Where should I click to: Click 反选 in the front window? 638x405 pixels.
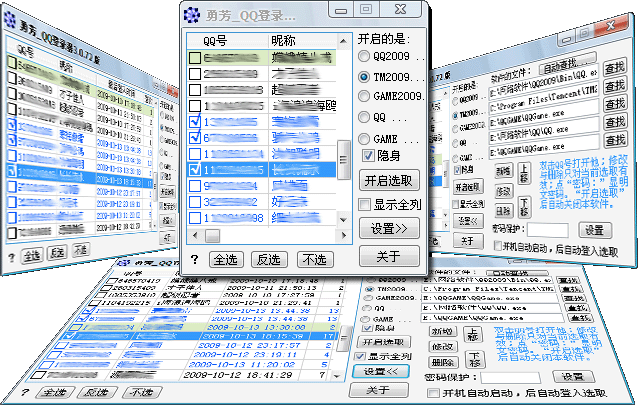tap(269, 259)
